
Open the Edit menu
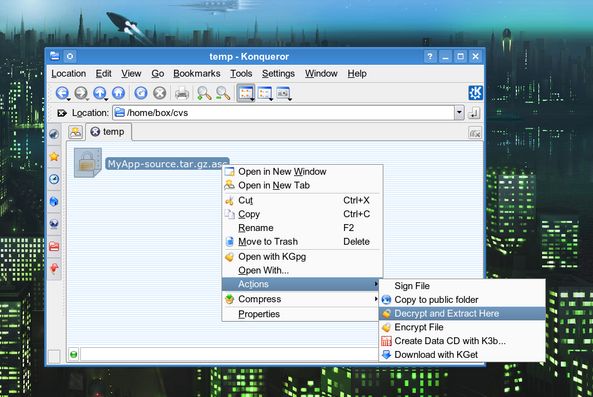[x=103, y=73]
